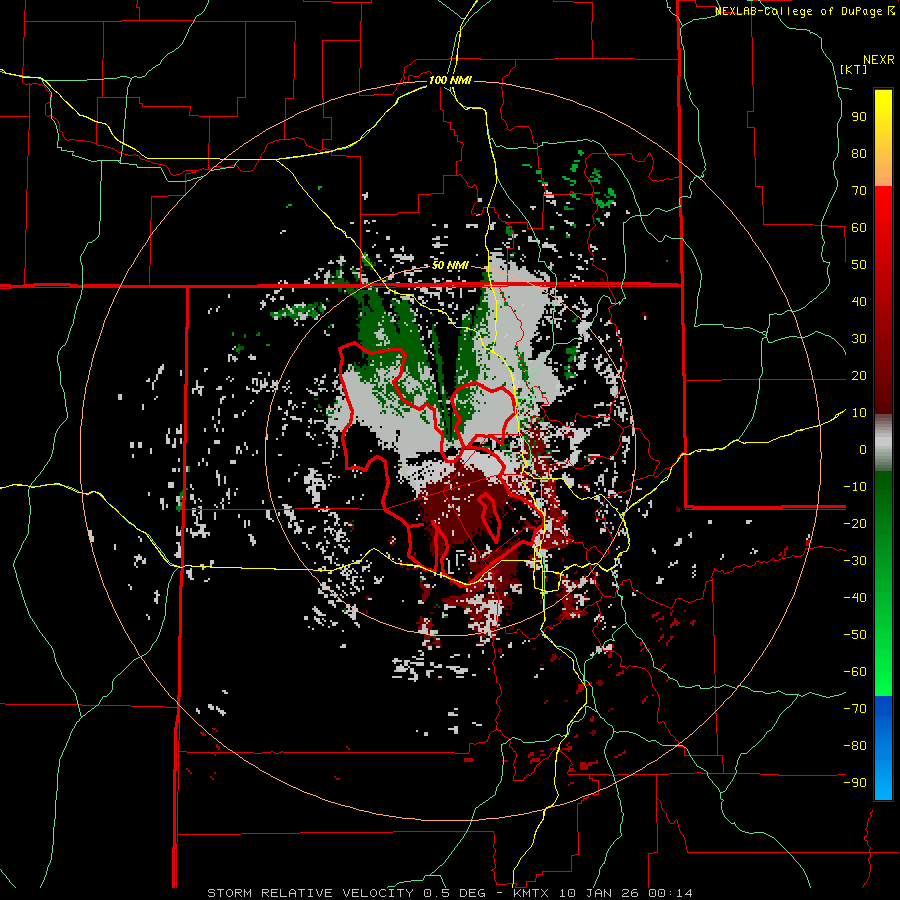Click the scale value "-80" on the legend
The image size is (900, 900).
pyautogui.click(x=855, y=746)
